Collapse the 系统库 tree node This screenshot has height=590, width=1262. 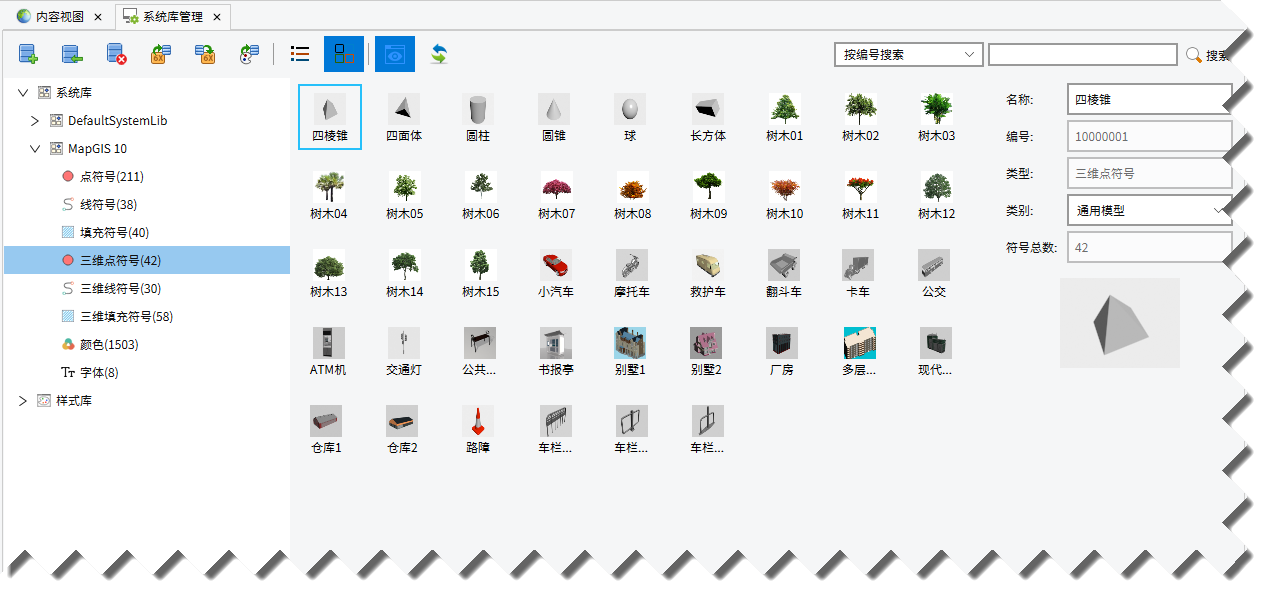point(23,92)
